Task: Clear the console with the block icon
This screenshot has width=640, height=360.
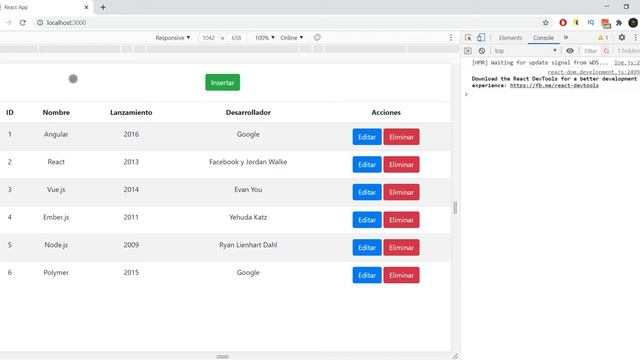Action: point(482,51)
